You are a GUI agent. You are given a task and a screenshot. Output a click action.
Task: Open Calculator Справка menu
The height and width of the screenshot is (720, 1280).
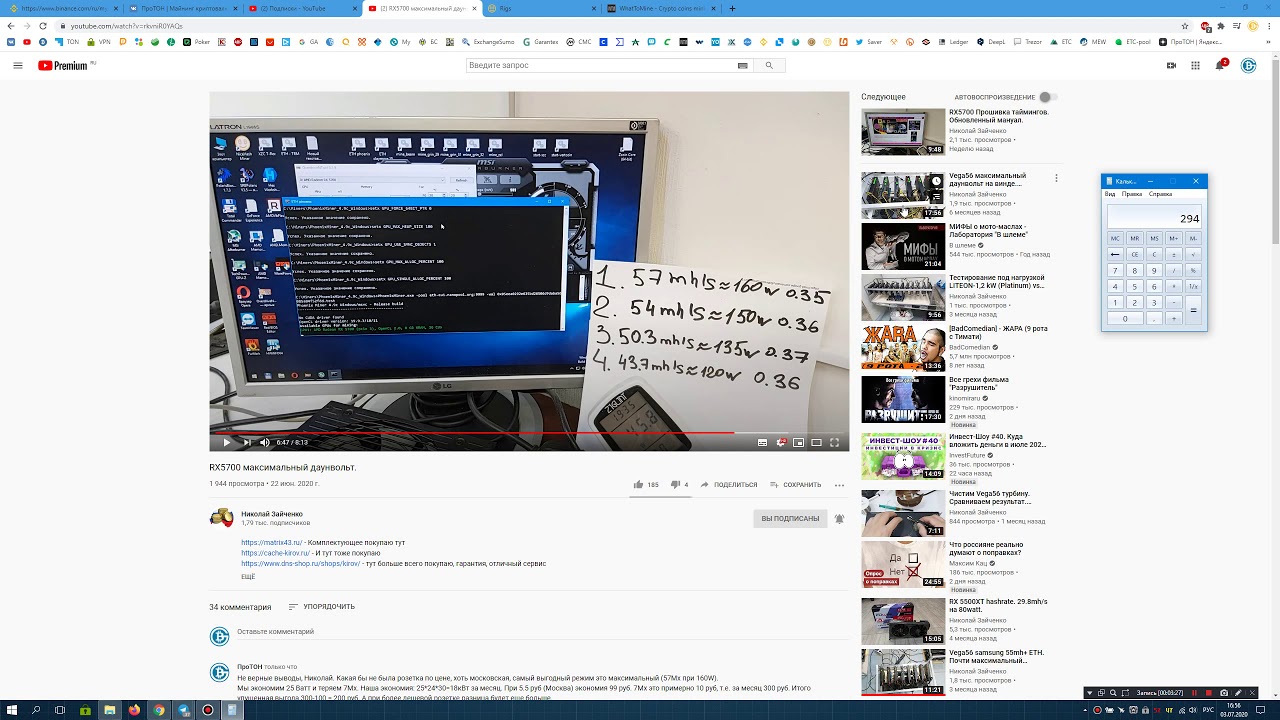tap(1160, 194)
